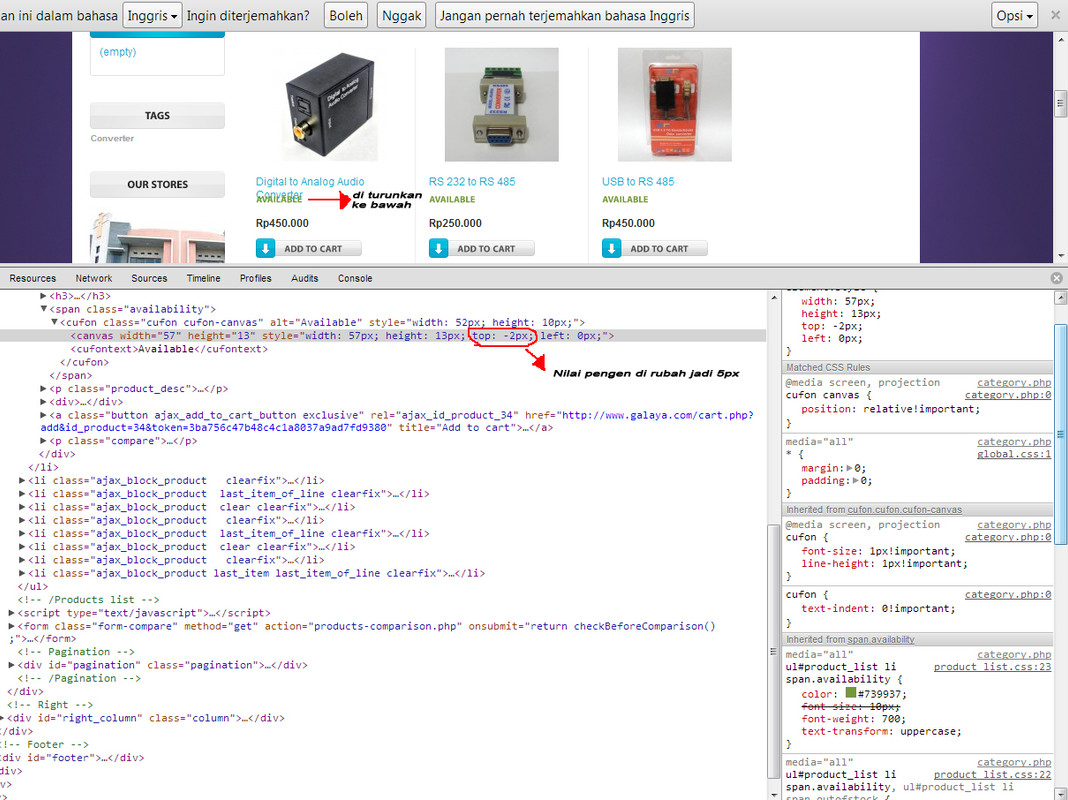Open the product_list.css:23 source link
1068x800 pixels.
coord(992,667)
